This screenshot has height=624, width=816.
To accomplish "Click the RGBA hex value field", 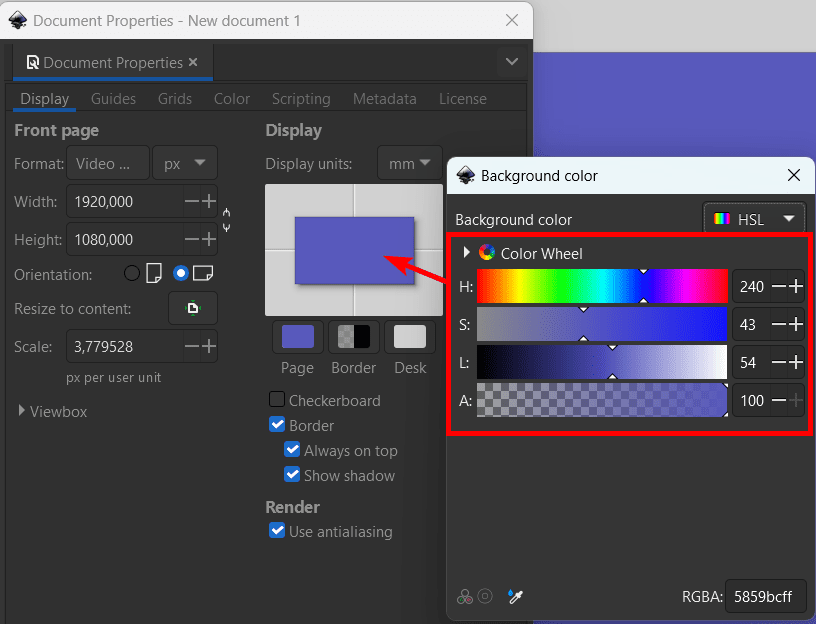I will pos(765,596).
